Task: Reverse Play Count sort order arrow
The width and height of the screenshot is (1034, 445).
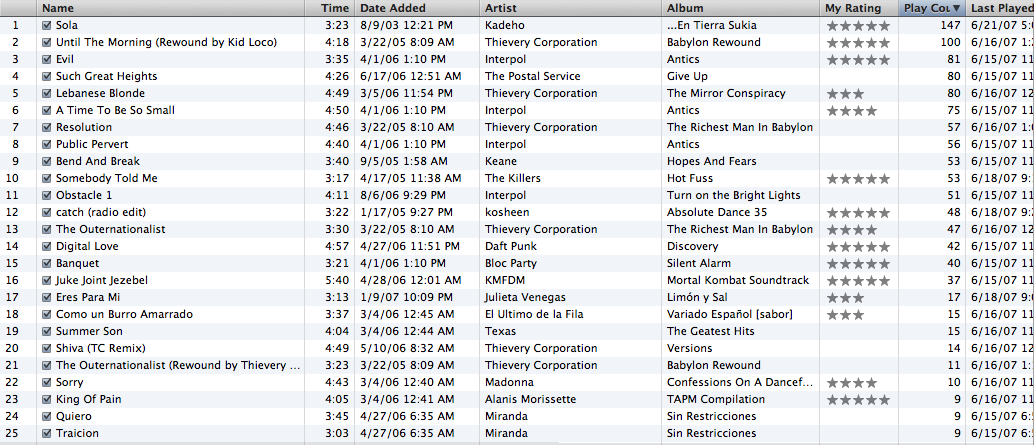Action: coord(956,9)
